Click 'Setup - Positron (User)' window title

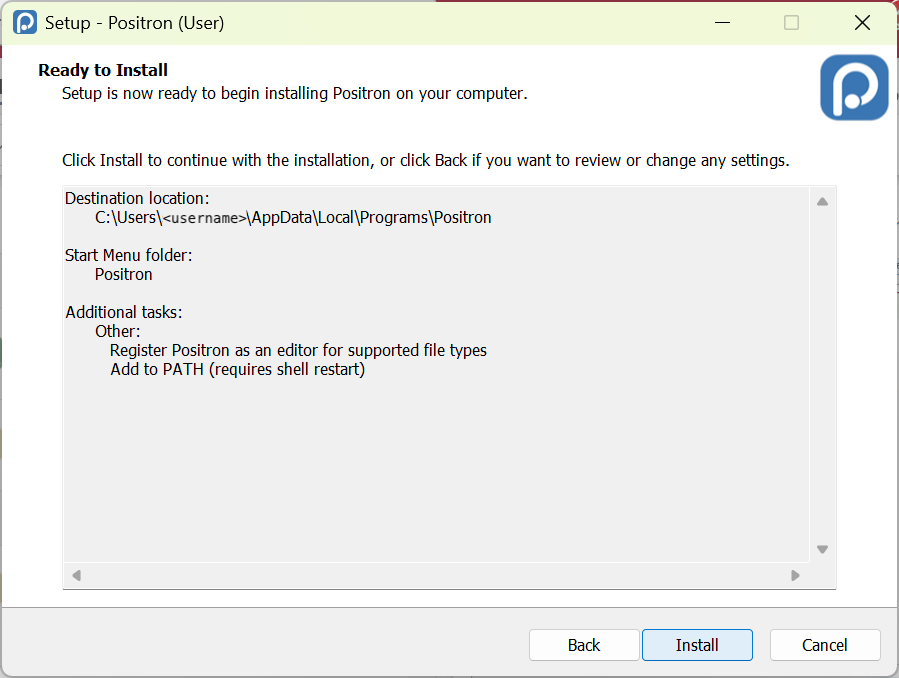coord(135,23)
